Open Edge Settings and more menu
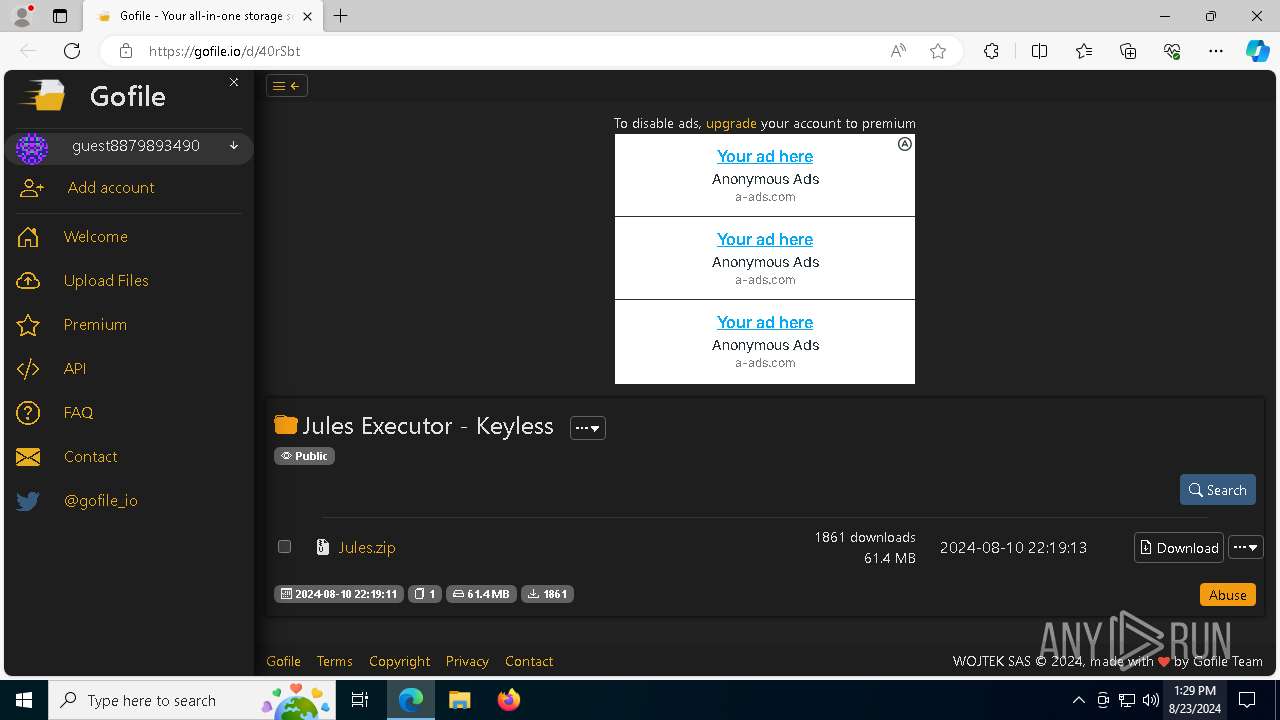The height and width of the screenshot is (720, 1280). click(1216, 51)
